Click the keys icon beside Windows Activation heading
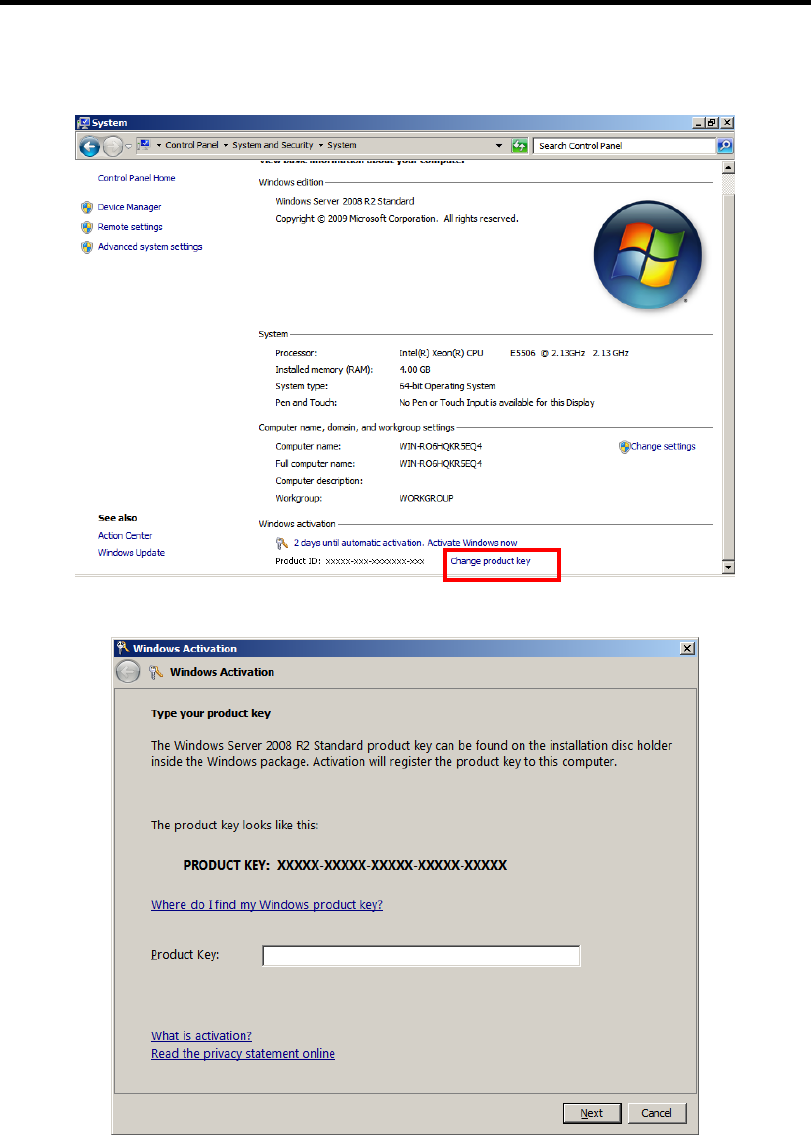 156,672
